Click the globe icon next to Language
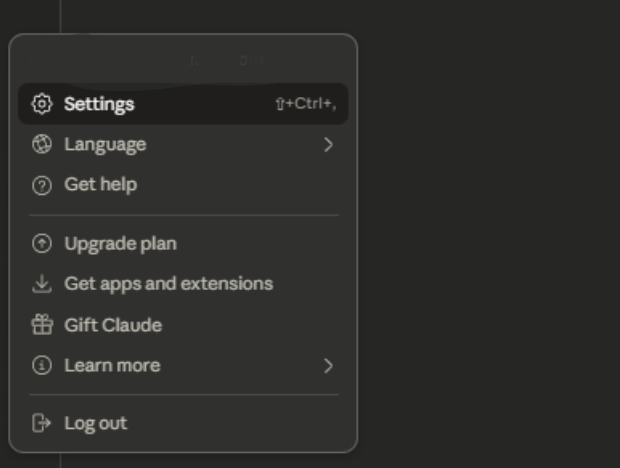 pyautogui.click(x=41, y=144)
